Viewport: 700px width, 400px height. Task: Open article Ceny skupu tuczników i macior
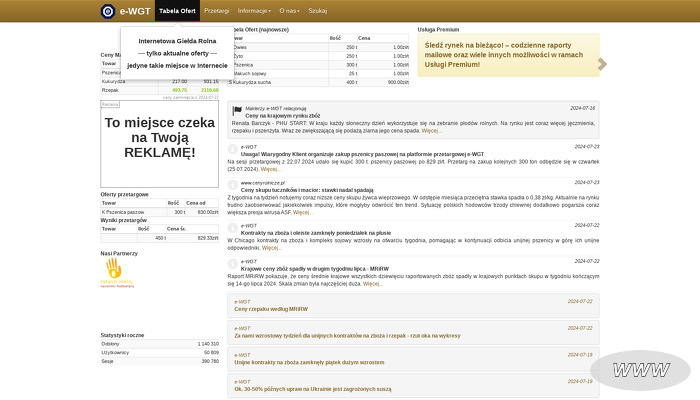[307, 190]
